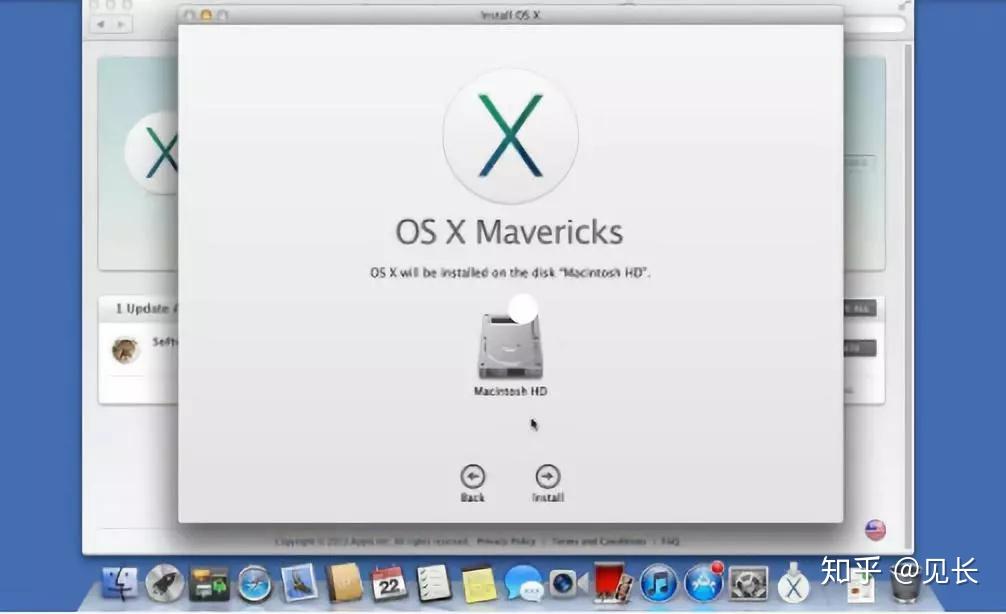This screenshot has width=1006, height=614.
Task: Open Calendar icon showing 22
Action: pos(389,583)
